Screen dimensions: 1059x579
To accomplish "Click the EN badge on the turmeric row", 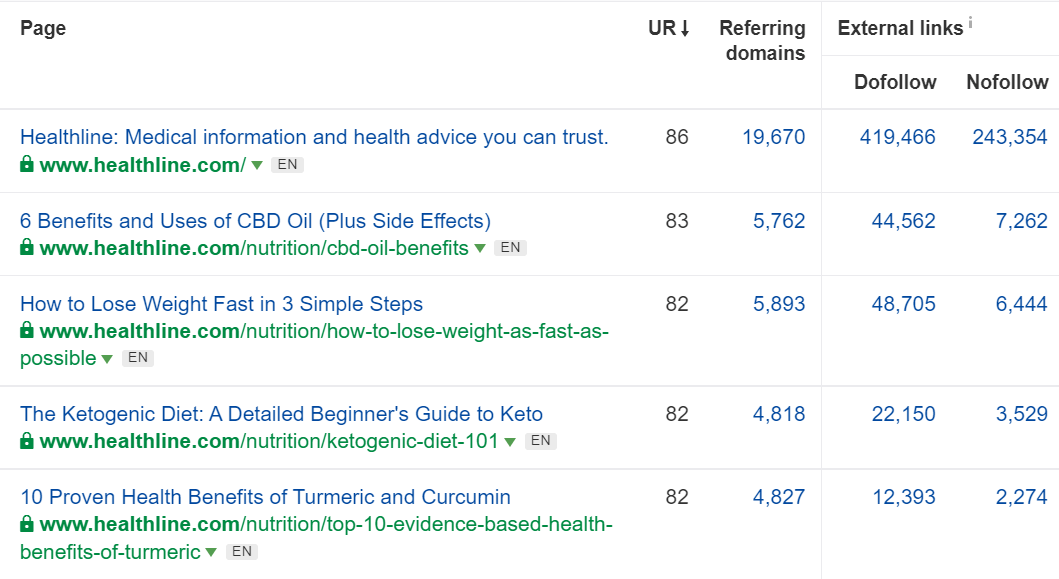I will point(242,551).
